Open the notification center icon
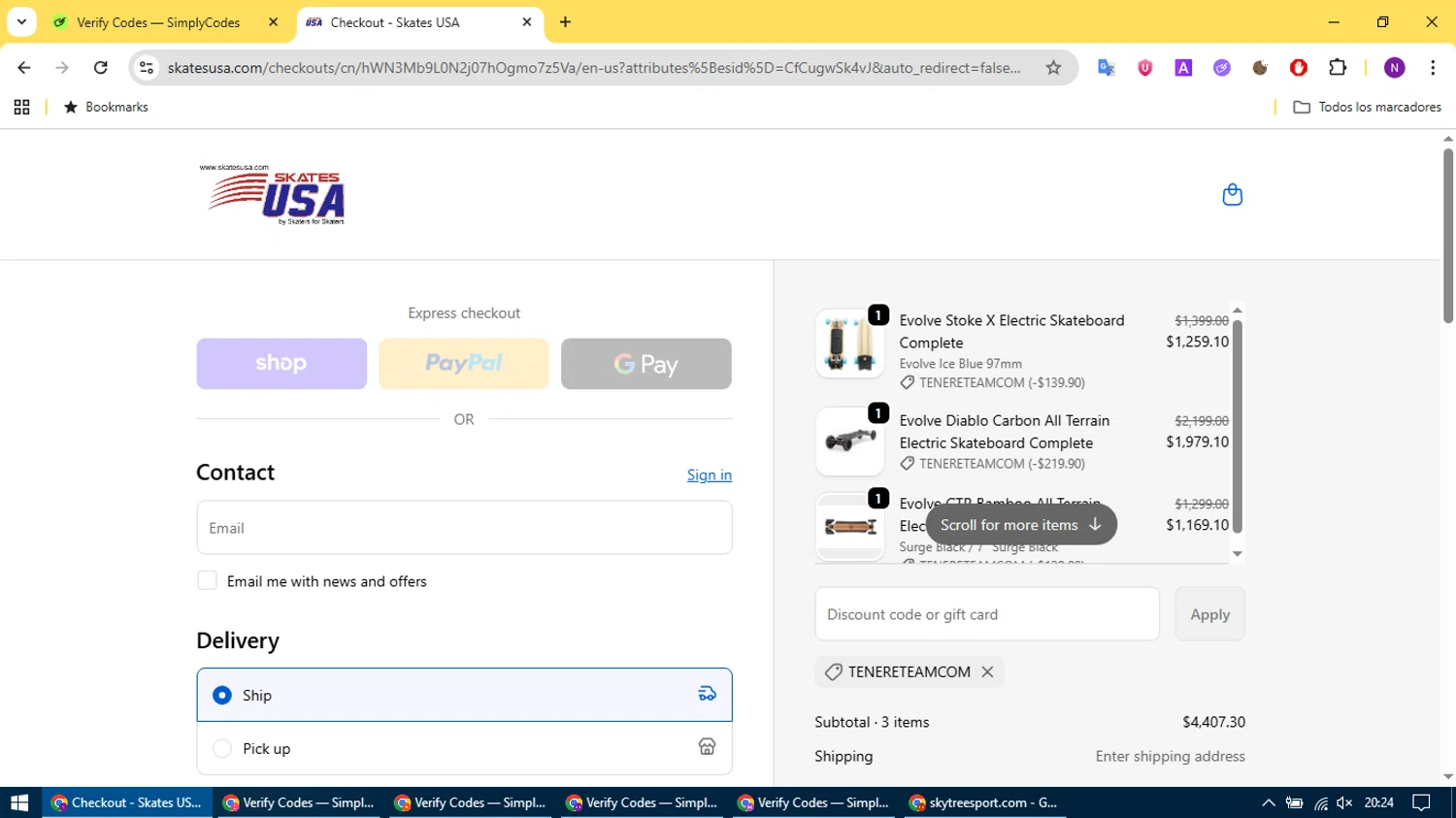1456x818 pixels. 1421,802
